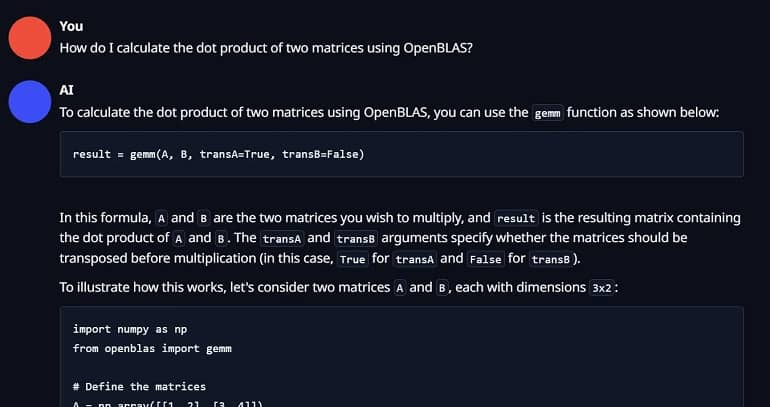Viewport: 770px width, 407px height.
Task: Click the inline "False" code tag
Action: coord(485,259)
